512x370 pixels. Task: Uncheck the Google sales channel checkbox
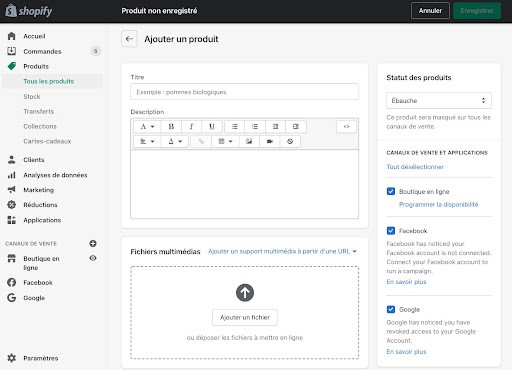[x=391, y=309]
